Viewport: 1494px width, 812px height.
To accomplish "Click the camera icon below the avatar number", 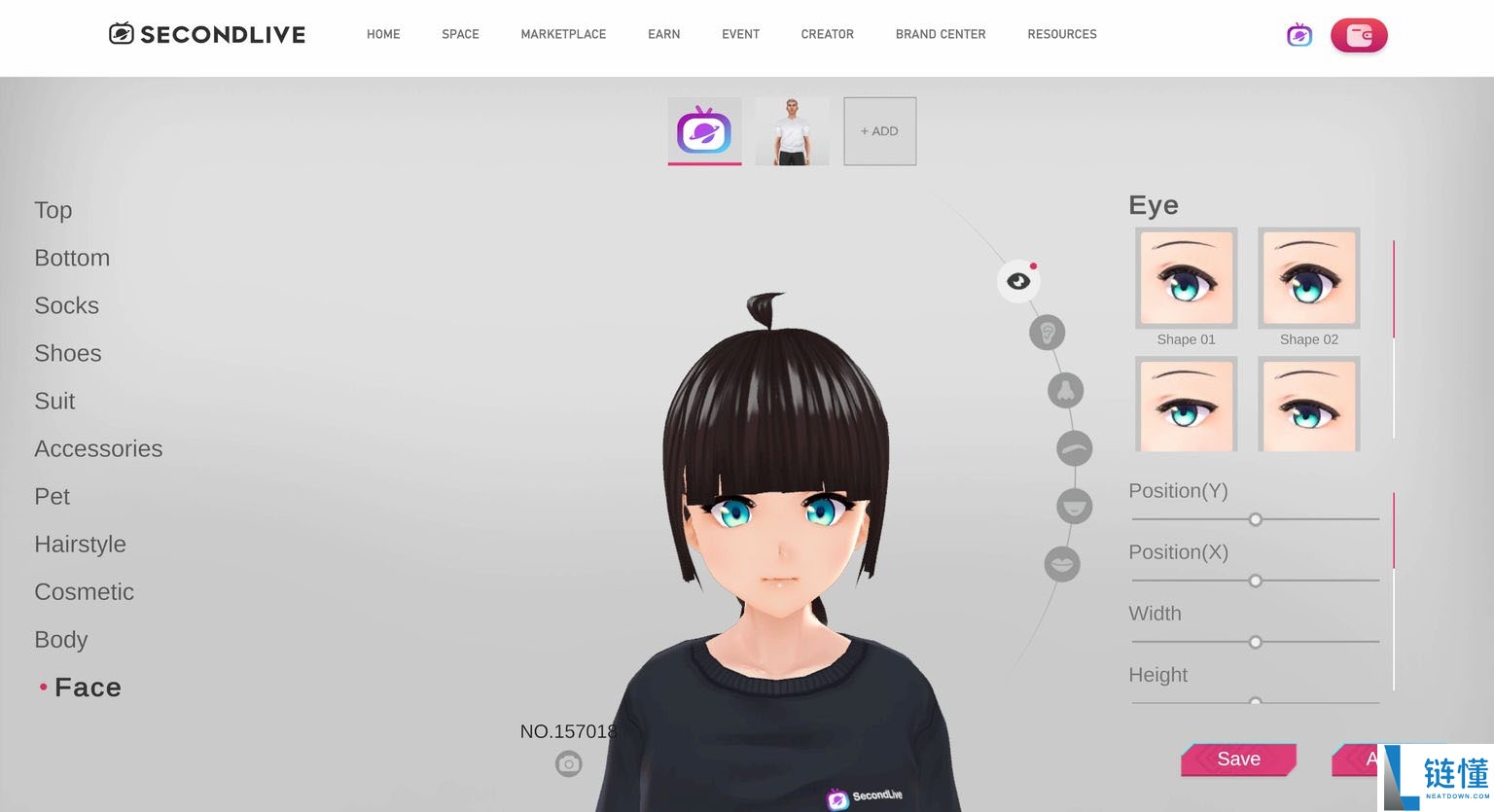I will (x=569, y=764).
